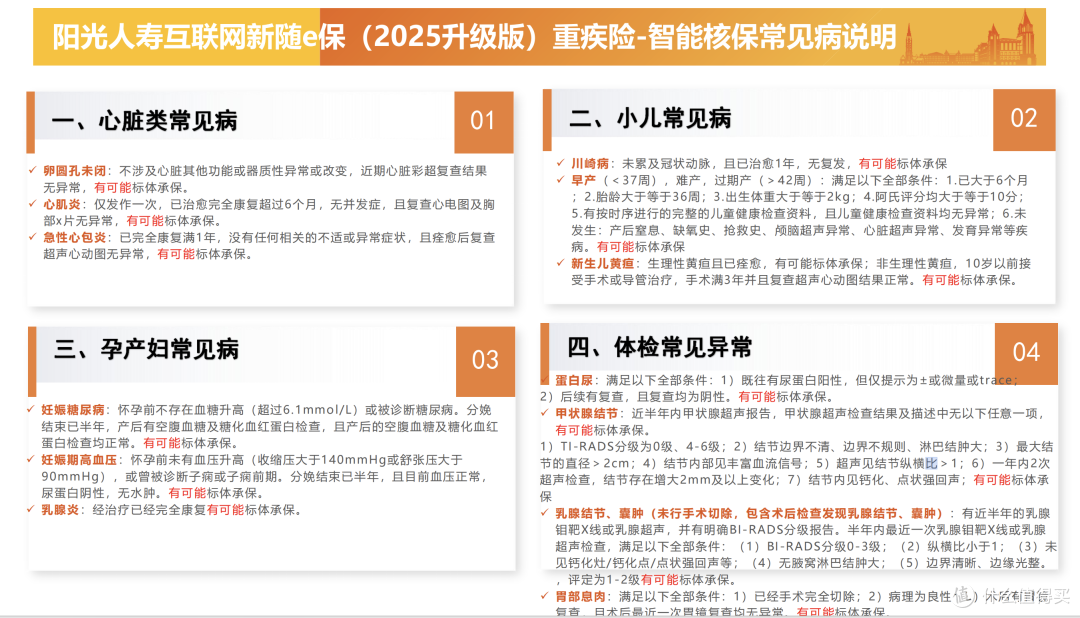The width and height of the screenshot is (1080, 618).
Task: Click the bold term 妊娠糖尿病
Action: click(73, 410)
